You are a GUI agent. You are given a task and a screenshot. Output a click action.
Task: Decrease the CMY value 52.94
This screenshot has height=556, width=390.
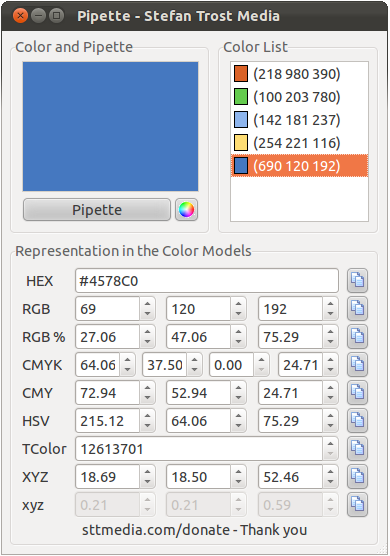click(x=239, y=398)
